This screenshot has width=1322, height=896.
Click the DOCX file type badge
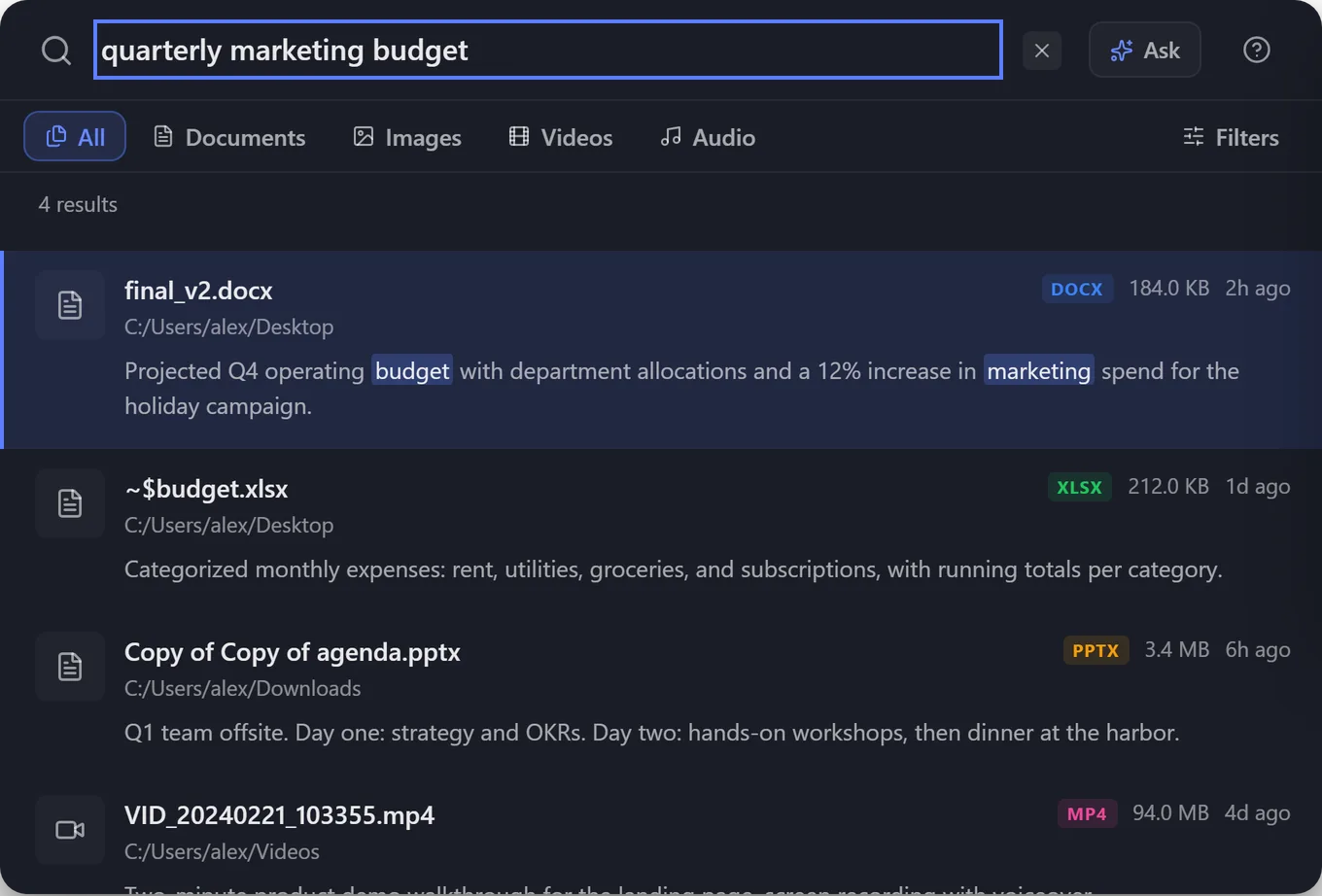point(1077,289)
